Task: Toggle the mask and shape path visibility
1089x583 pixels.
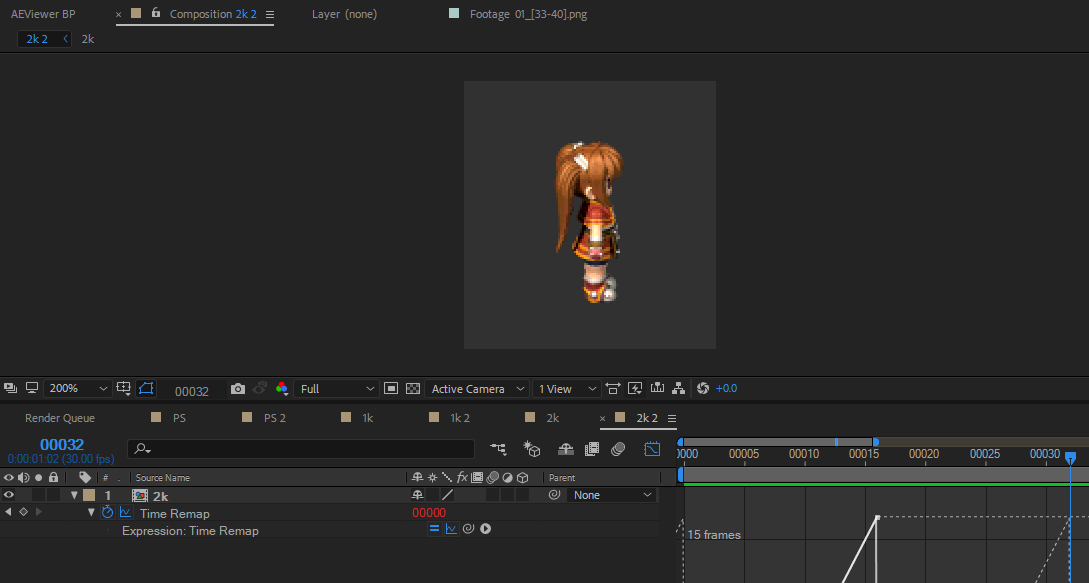Action: pos(146,388)
